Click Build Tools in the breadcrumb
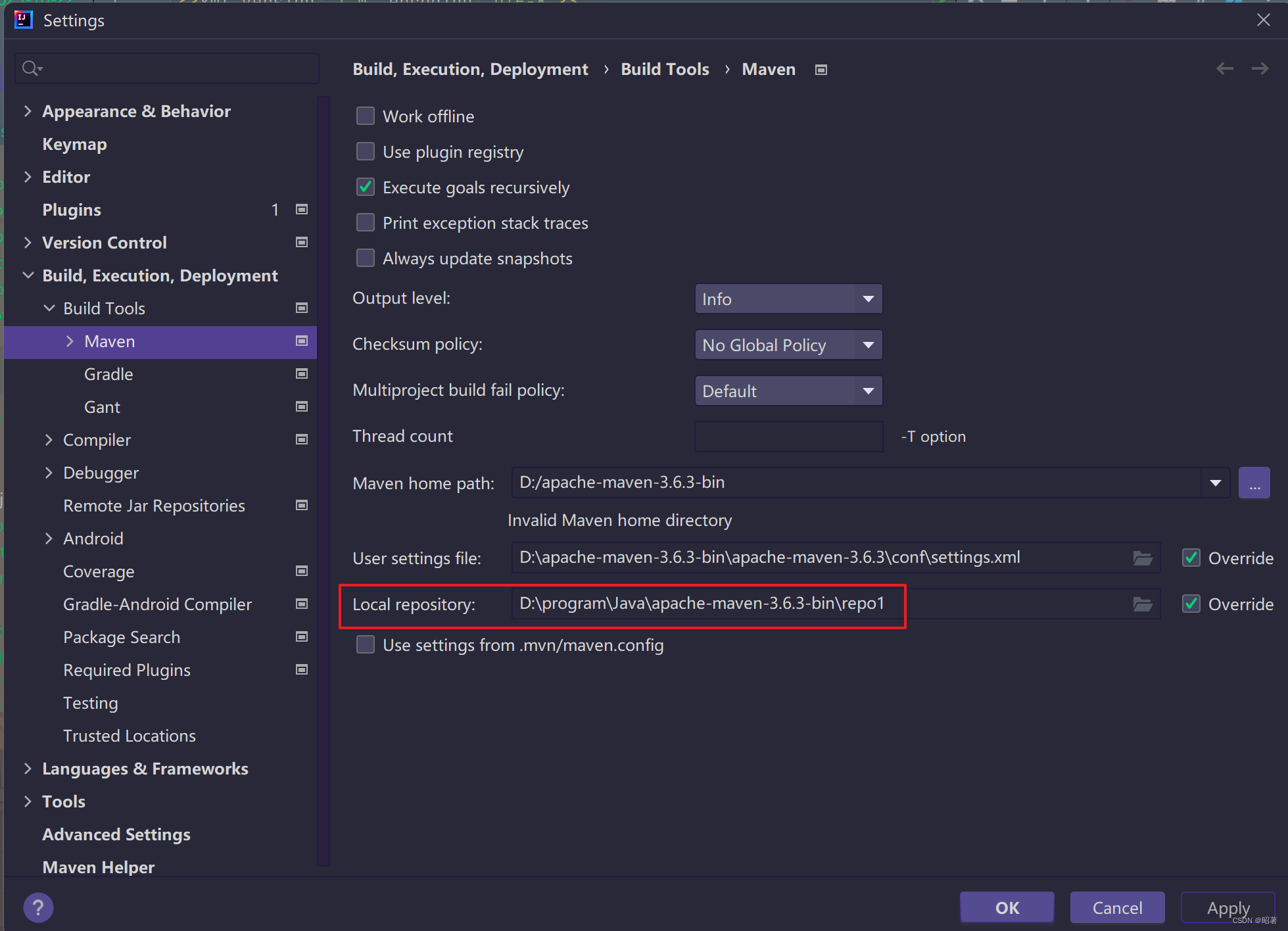1288x931 pixels. tap(665, 70)
